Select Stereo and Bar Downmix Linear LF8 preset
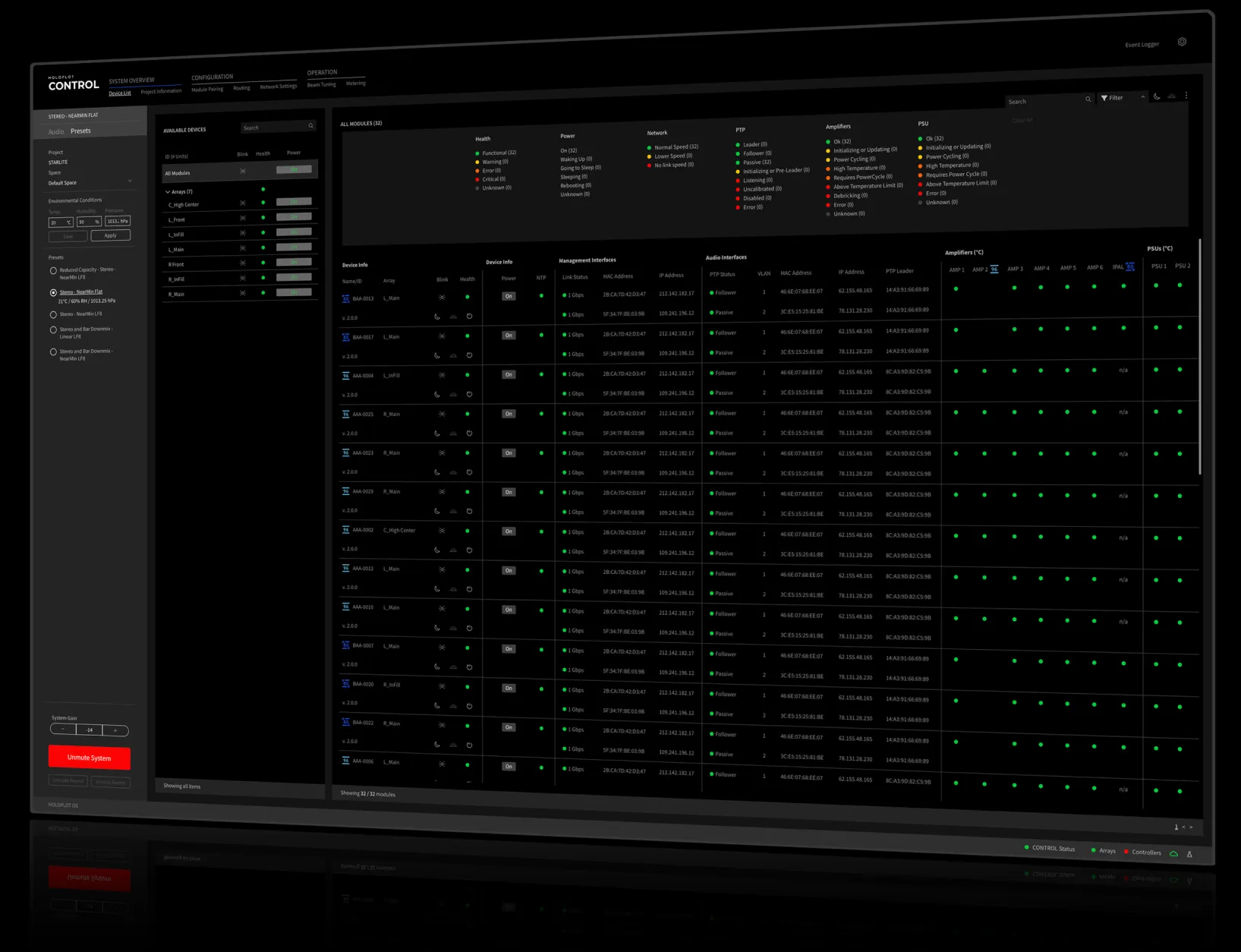 tap(53, 329)
